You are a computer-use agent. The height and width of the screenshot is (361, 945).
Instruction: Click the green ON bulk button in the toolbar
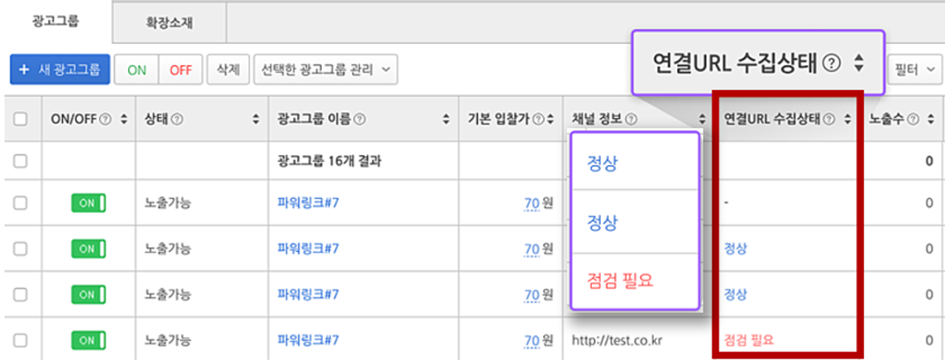pos(137,70)
